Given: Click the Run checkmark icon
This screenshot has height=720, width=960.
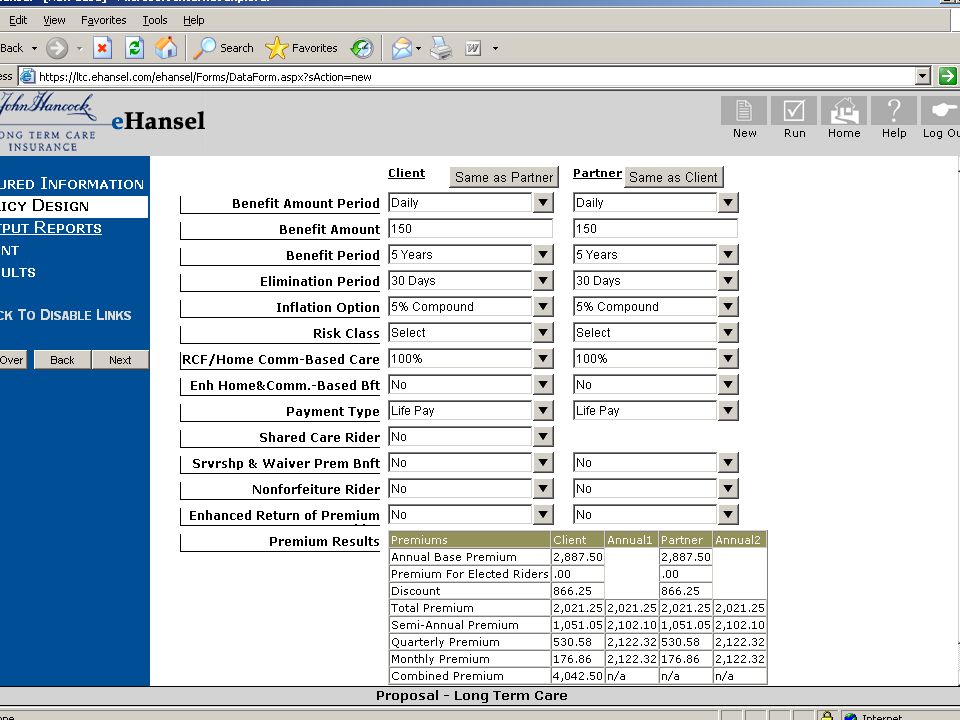Looking at the screenshot, I should pyautogui.click(x=794, y=110).
